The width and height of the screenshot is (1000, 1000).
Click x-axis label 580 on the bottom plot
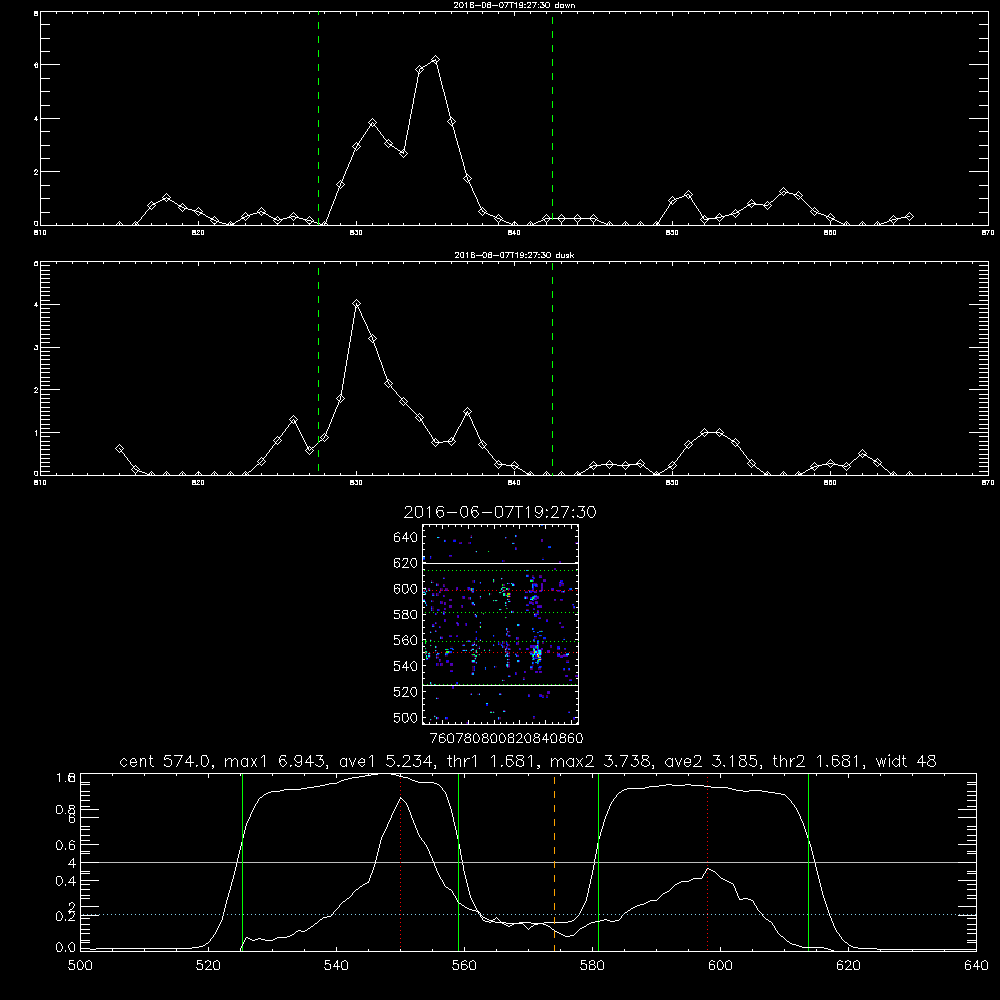coord(592,966)
